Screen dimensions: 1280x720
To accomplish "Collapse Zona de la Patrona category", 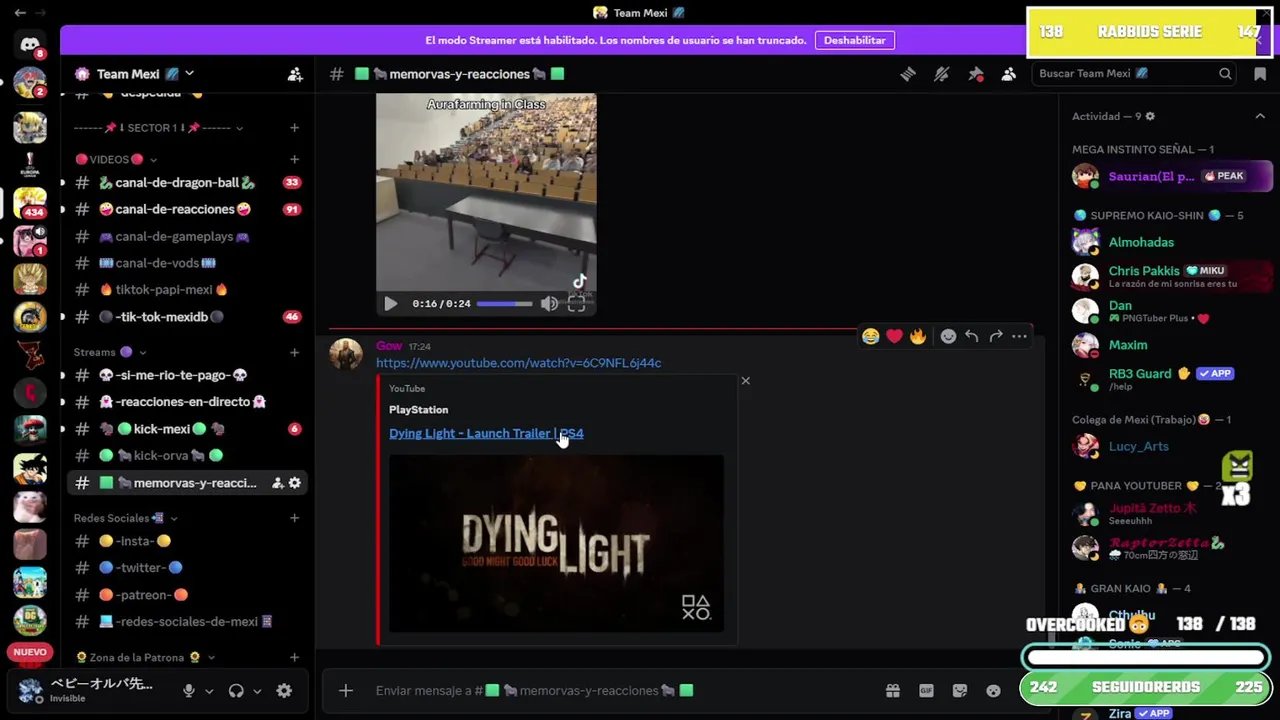I will pyautogui.click(x=145, y=658).
